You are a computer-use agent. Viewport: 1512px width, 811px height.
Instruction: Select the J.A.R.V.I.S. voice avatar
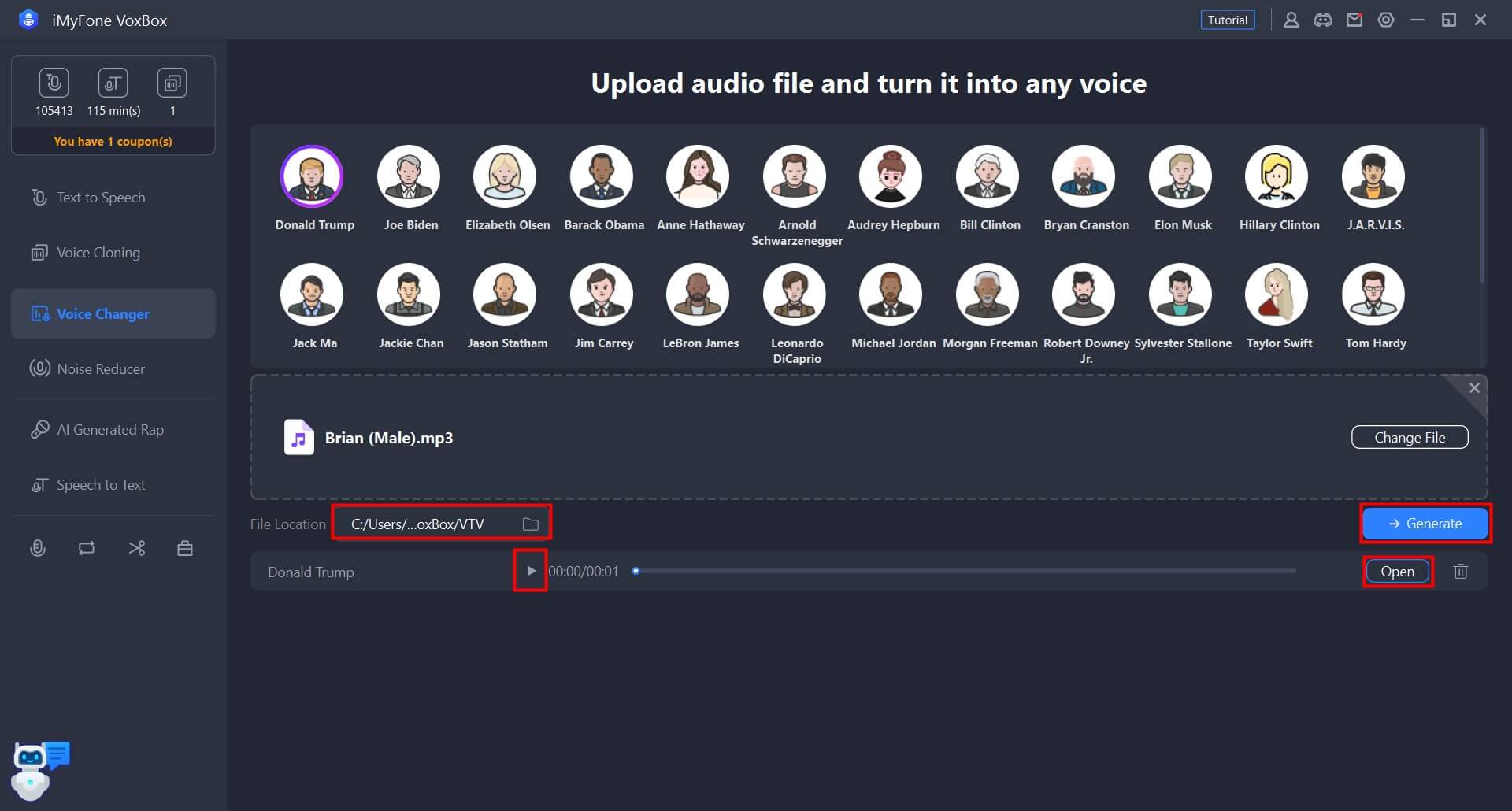1373,176
